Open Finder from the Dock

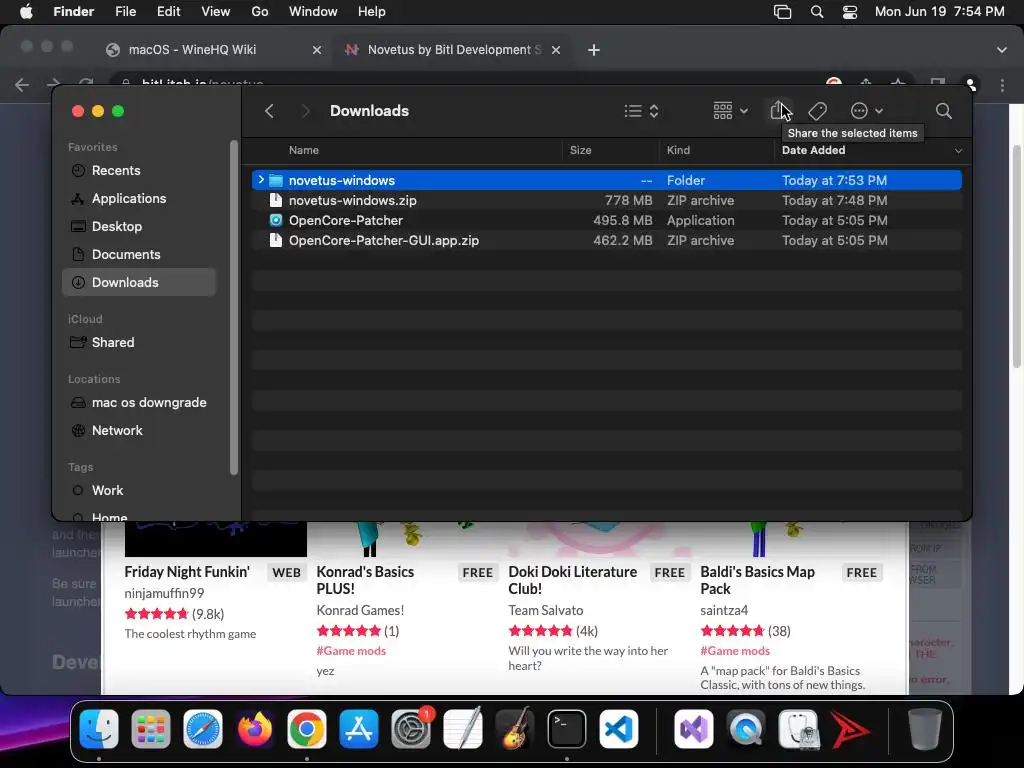click(99, 729)
